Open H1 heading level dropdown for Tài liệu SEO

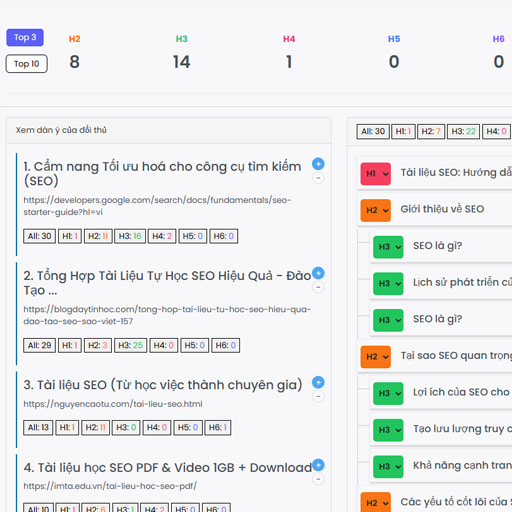[375, 174]
